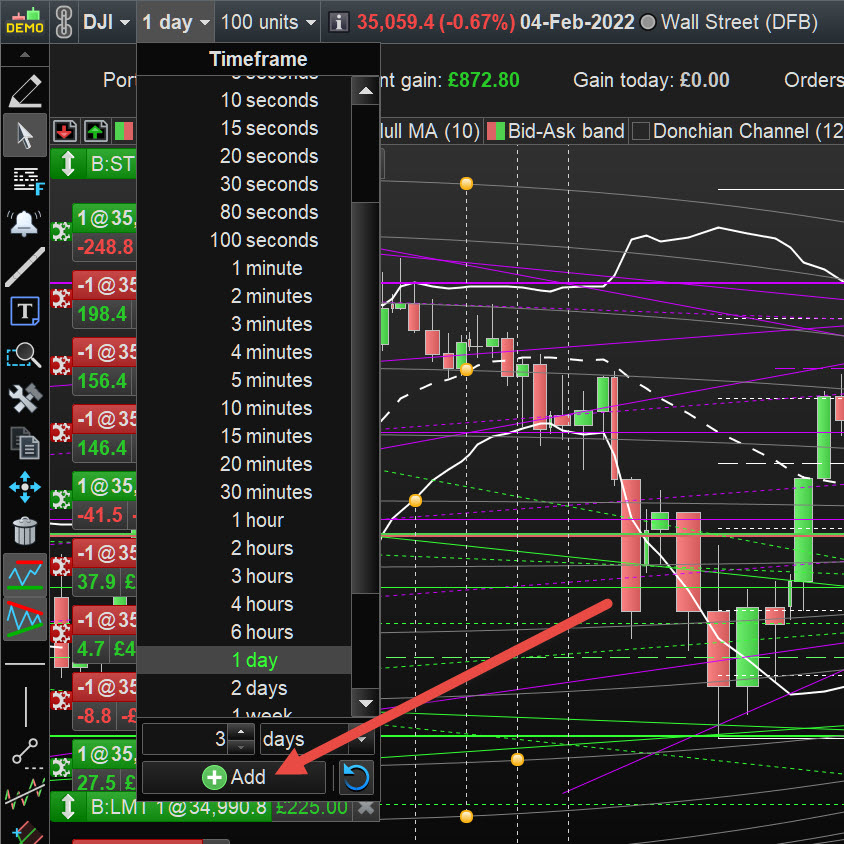This screenshot has height=844, width=844.
Task: Click the DEMO chart logo icon
Action: pos(25,22)
